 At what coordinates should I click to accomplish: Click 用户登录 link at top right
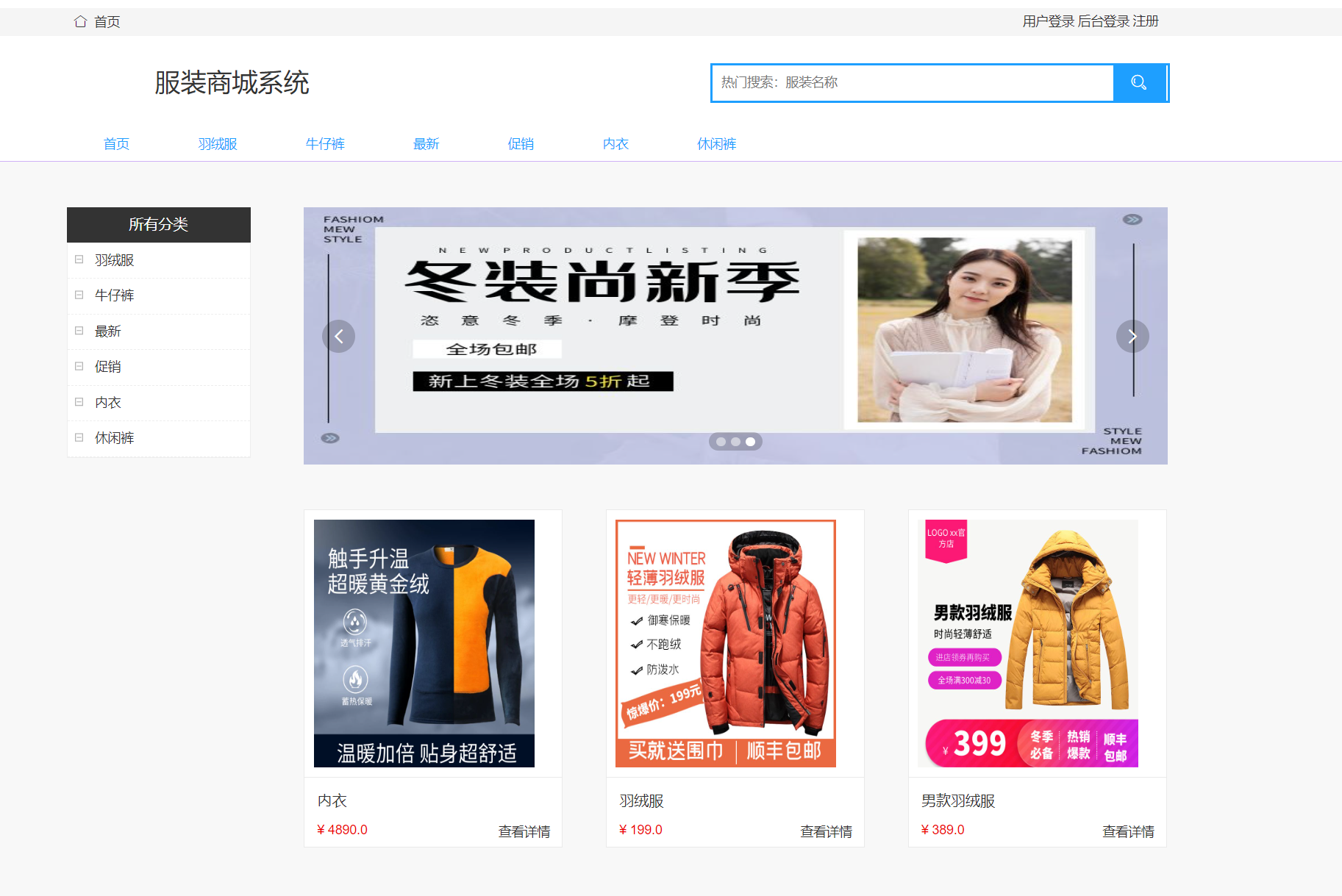(x=1048, y=21)
